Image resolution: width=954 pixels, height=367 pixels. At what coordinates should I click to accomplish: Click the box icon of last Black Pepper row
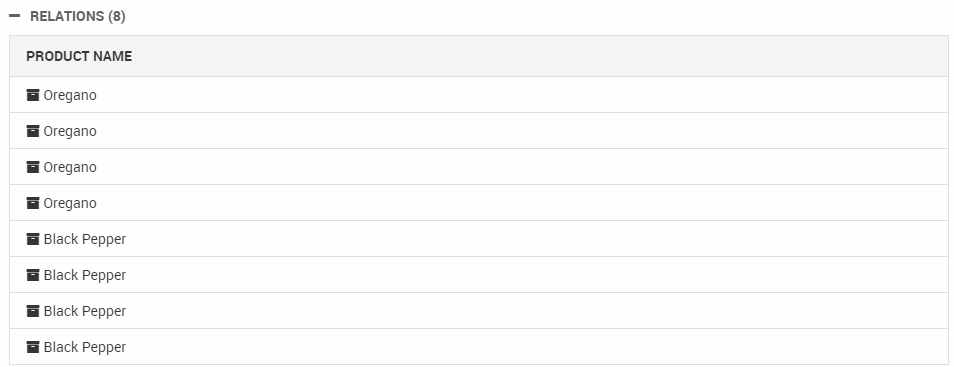click(x=33, y=346)
